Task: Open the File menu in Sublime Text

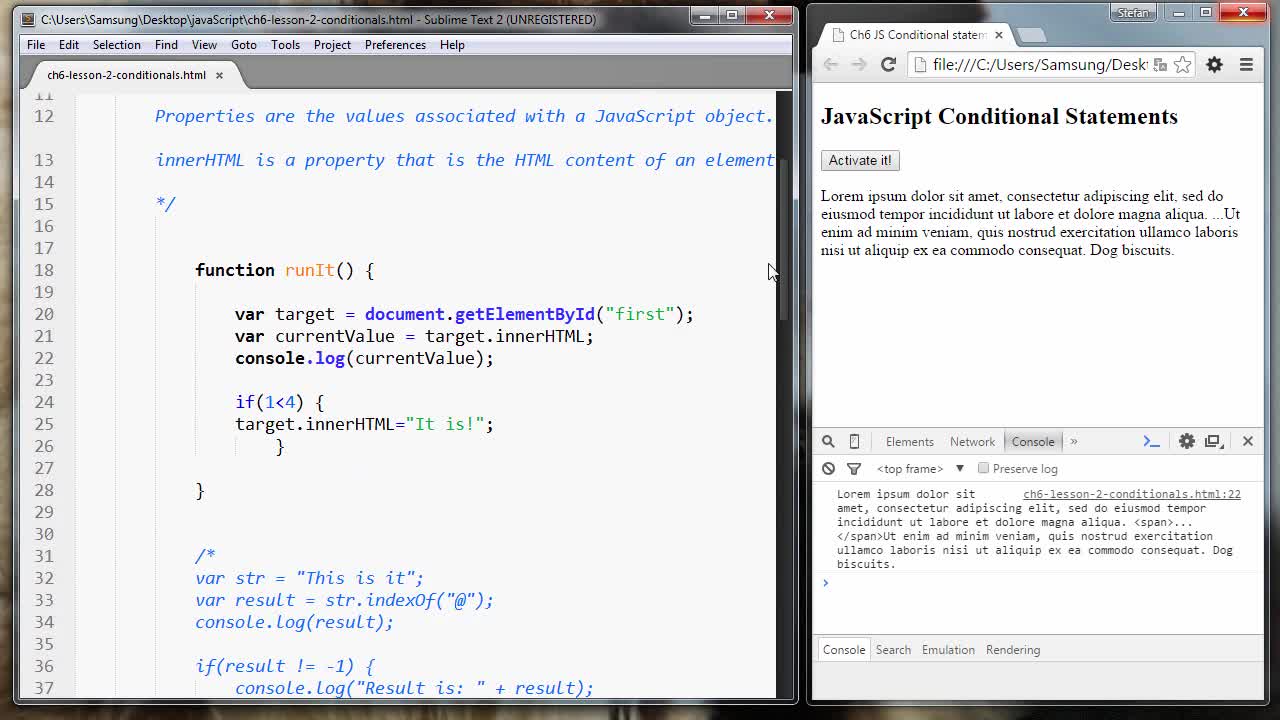Action: pyautogui.click(x=36, y=45)
